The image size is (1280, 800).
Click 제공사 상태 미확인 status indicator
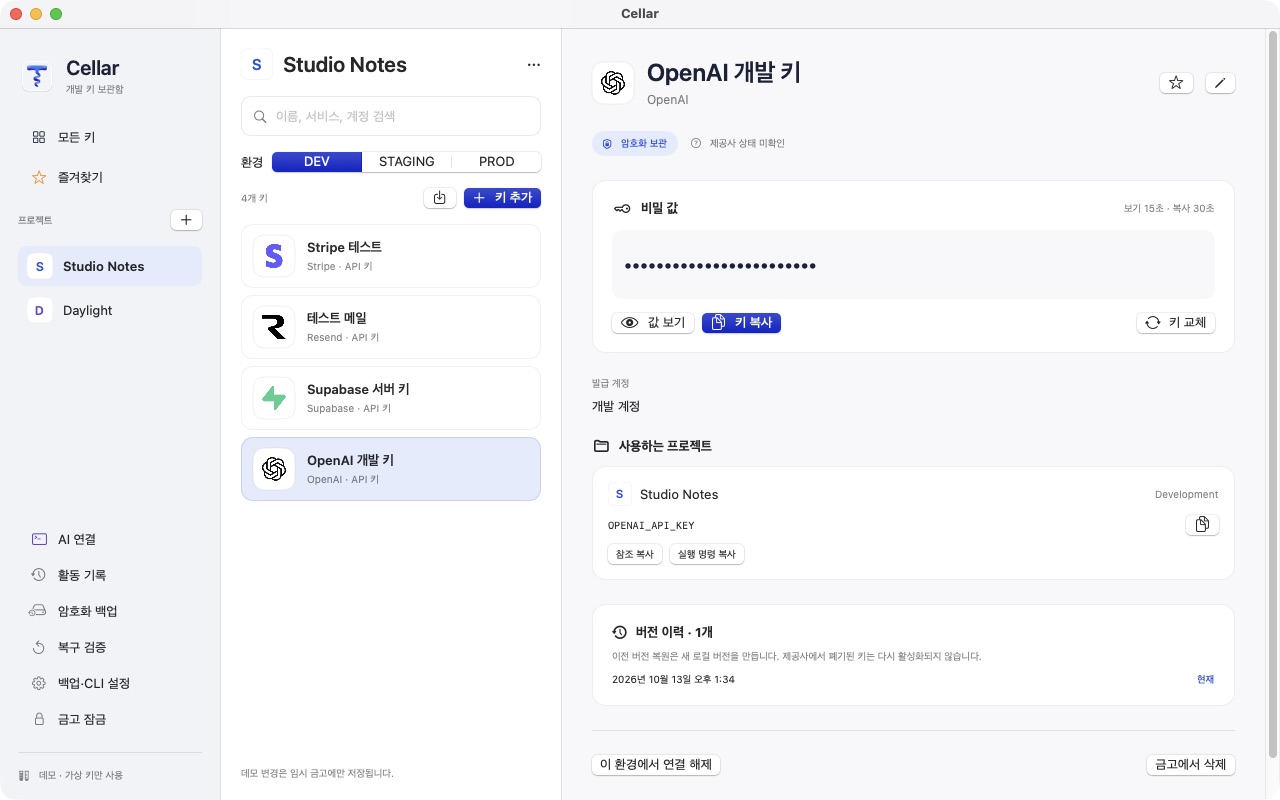[738, 143]
